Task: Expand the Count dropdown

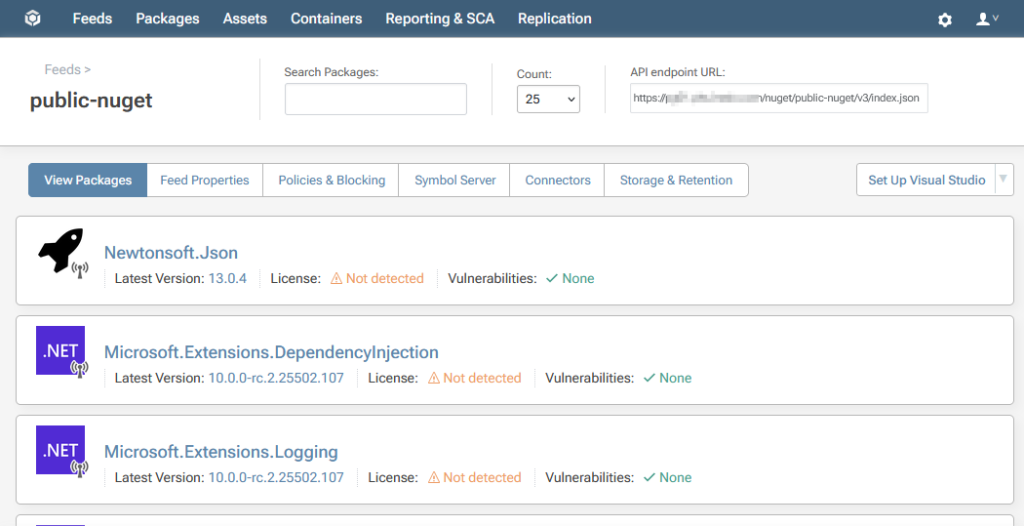Action: click(x=548, y=99)
